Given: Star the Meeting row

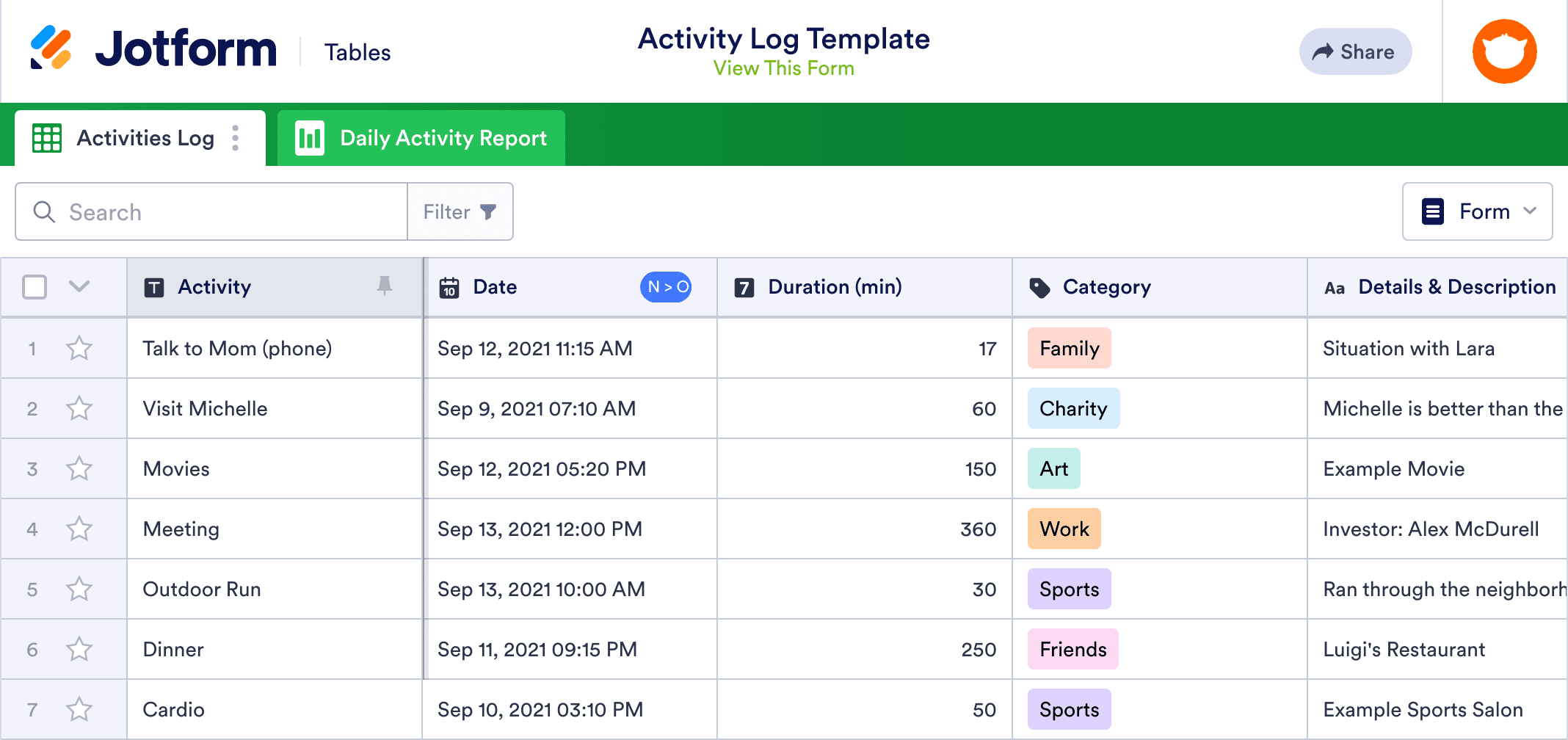Looking at the screenshot, I should coord(79,529).
